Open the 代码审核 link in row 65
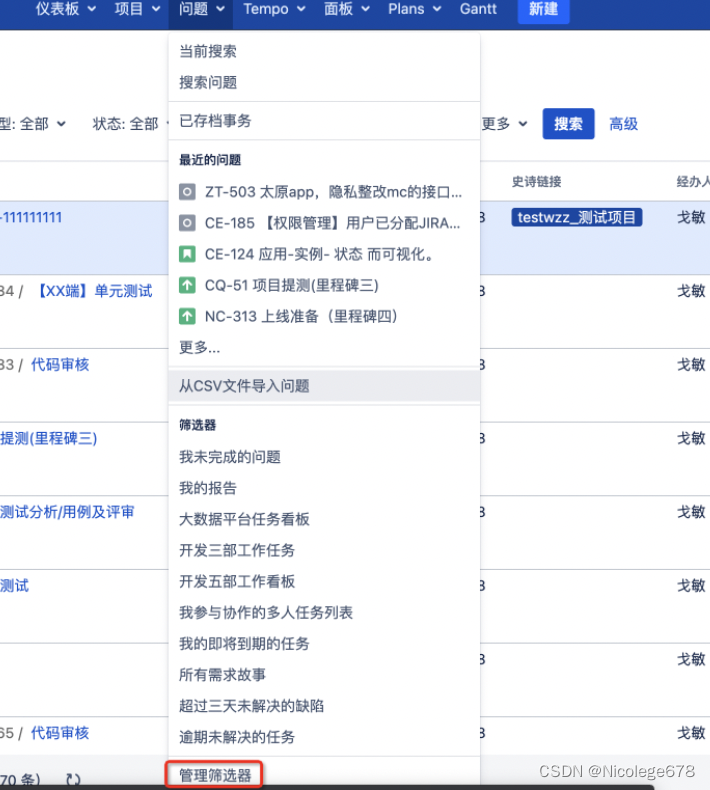 pos(60,733)
